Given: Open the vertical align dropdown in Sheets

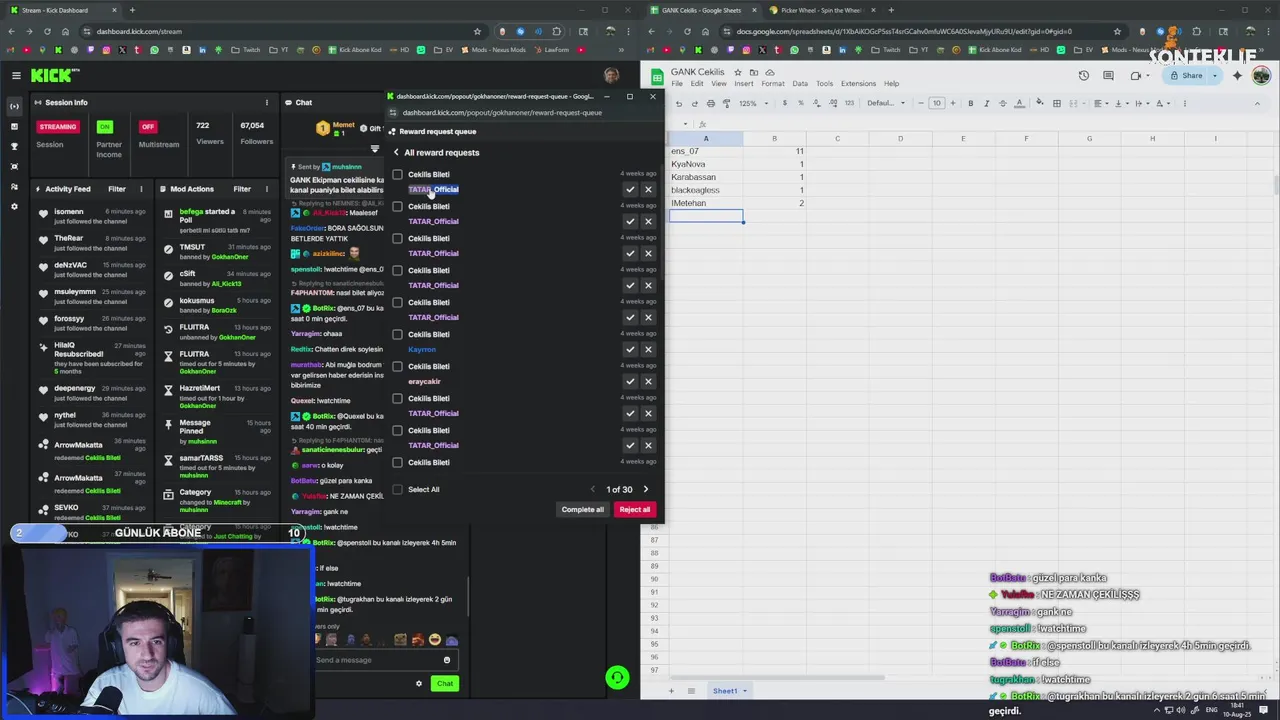Looking at the screenshot, I should coord(1122,103).
